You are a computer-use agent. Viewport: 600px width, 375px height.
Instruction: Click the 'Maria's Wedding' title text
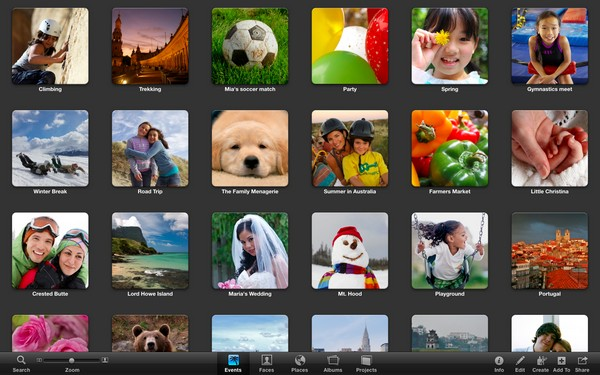click(x=250, y=294)
